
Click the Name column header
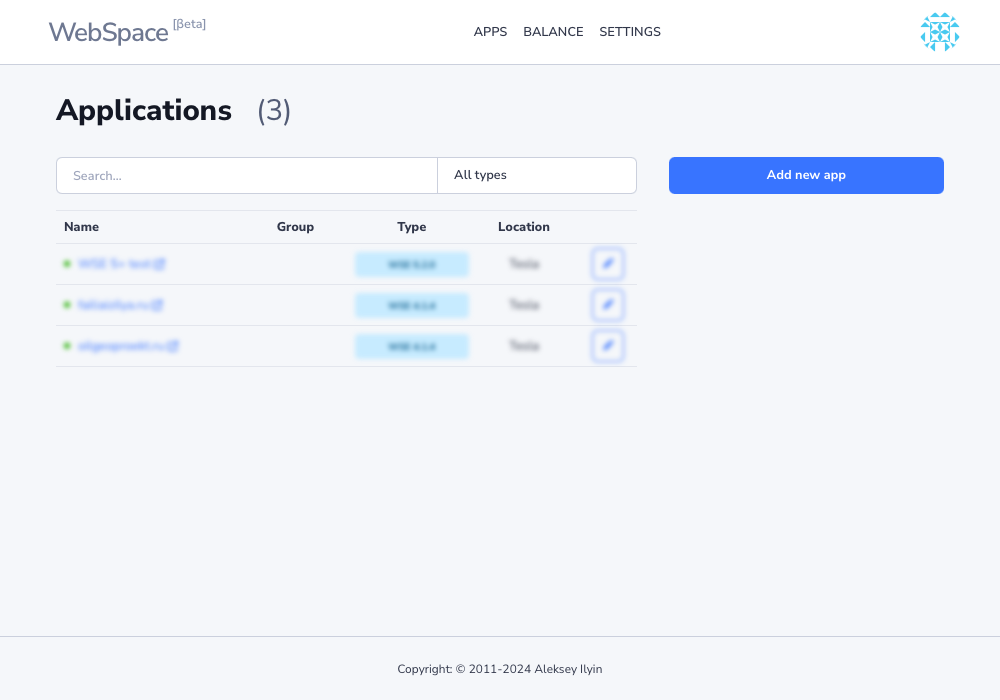[82, 227]
